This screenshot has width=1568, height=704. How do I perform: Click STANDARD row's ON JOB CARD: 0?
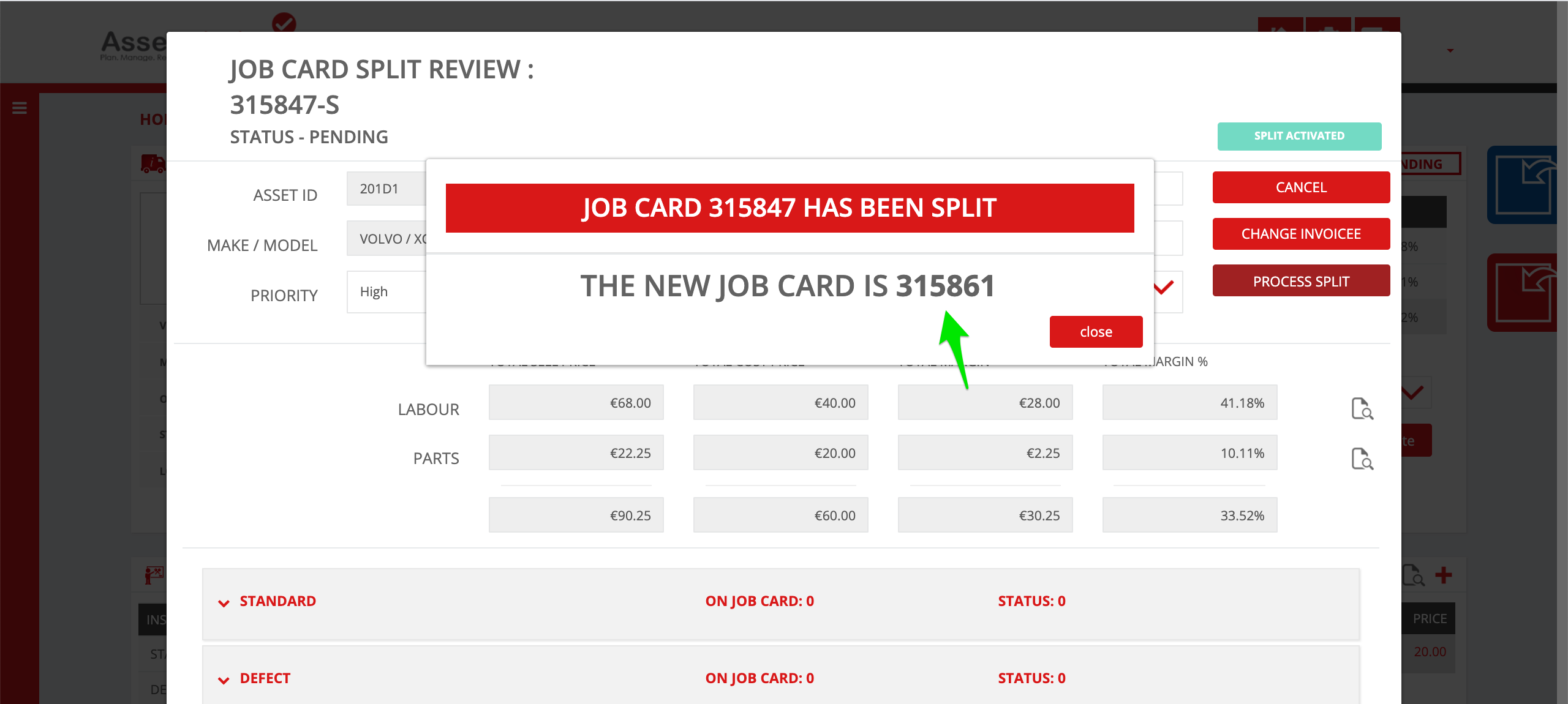[x=759, y=601]
